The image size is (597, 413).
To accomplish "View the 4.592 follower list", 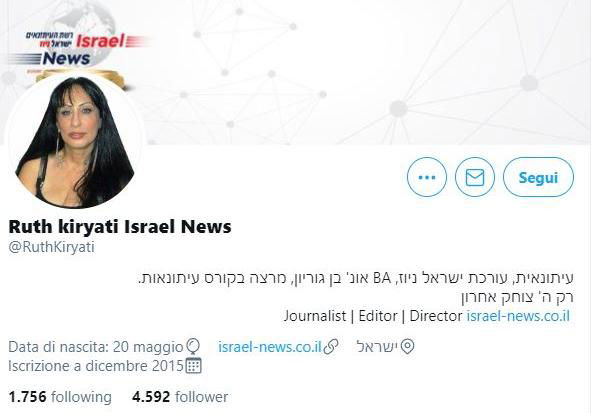I will tap(180, 397).
